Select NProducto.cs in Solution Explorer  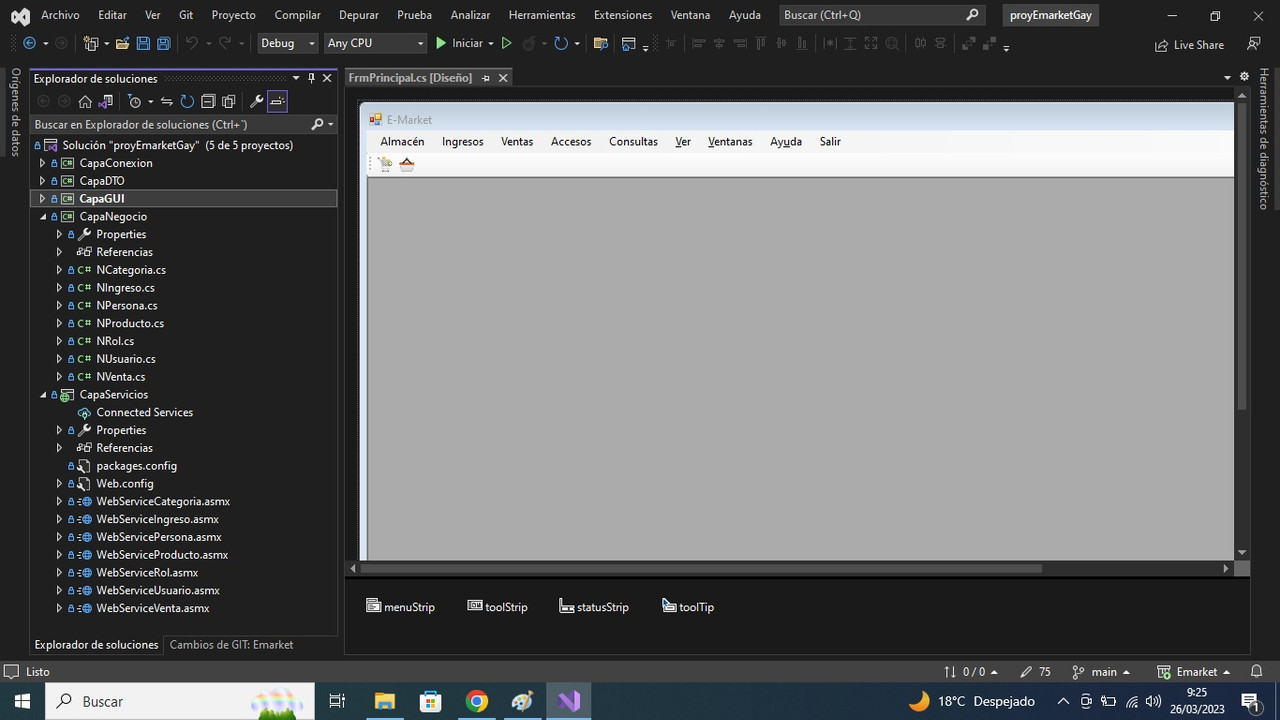coord(130,324)
